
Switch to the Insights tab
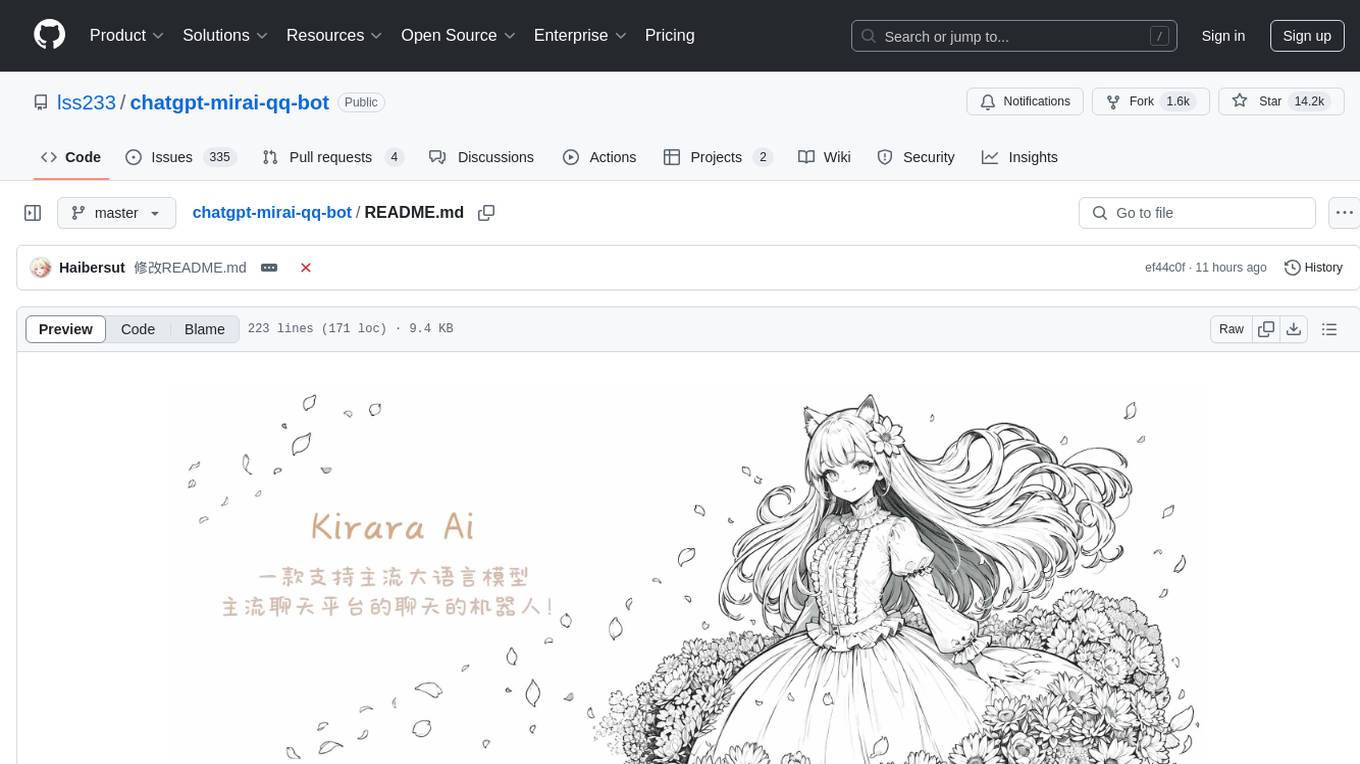coord(1020,157)
